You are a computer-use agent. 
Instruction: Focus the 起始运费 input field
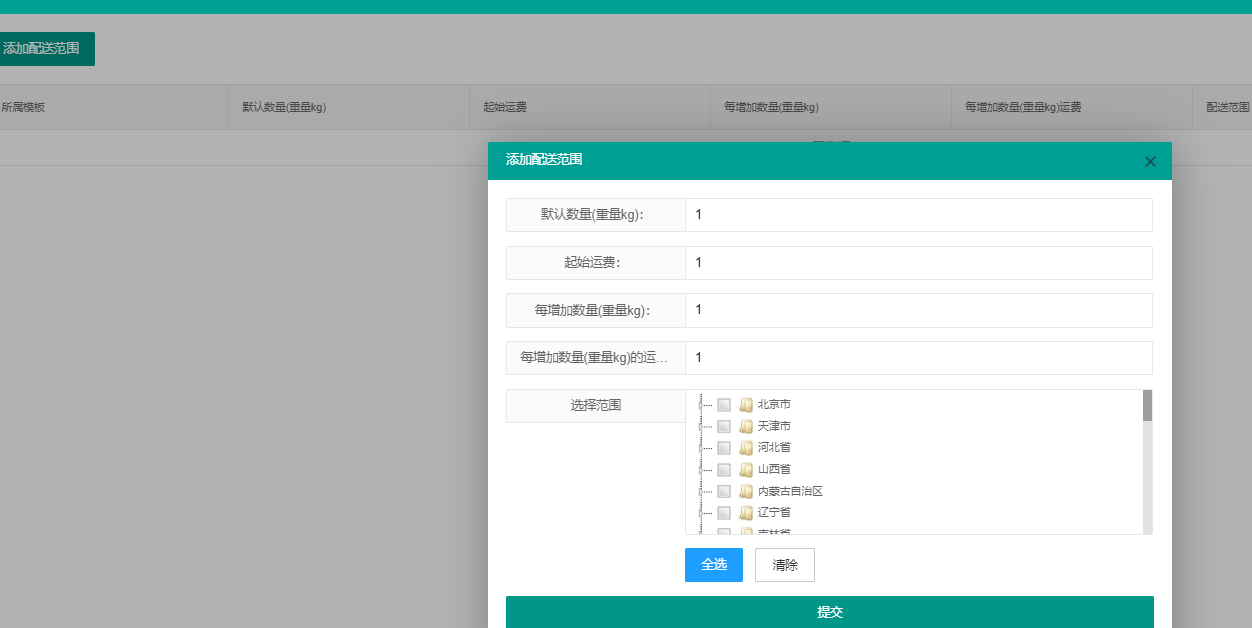918,263
